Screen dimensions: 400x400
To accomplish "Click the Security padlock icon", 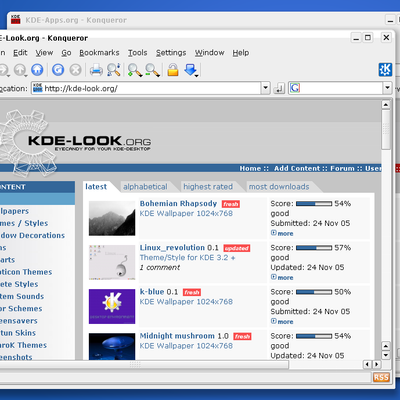I will 173,70.
